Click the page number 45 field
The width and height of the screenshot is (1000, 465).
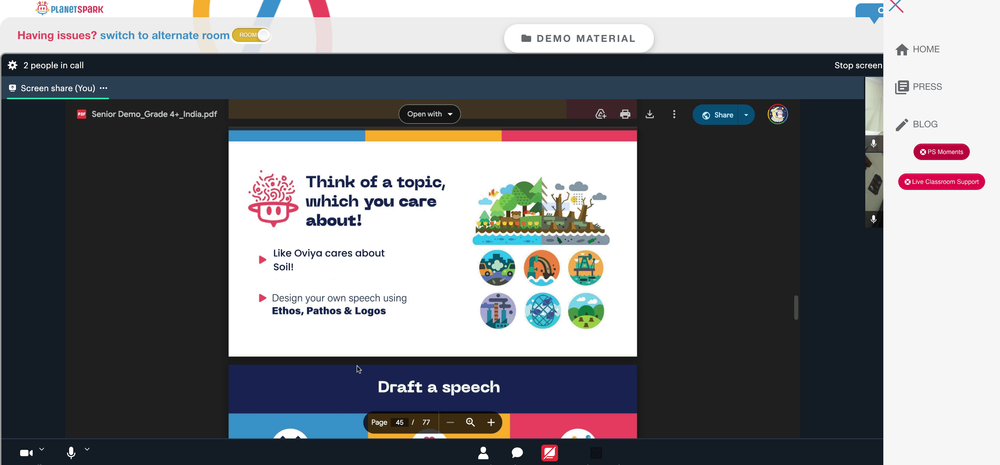400,422
